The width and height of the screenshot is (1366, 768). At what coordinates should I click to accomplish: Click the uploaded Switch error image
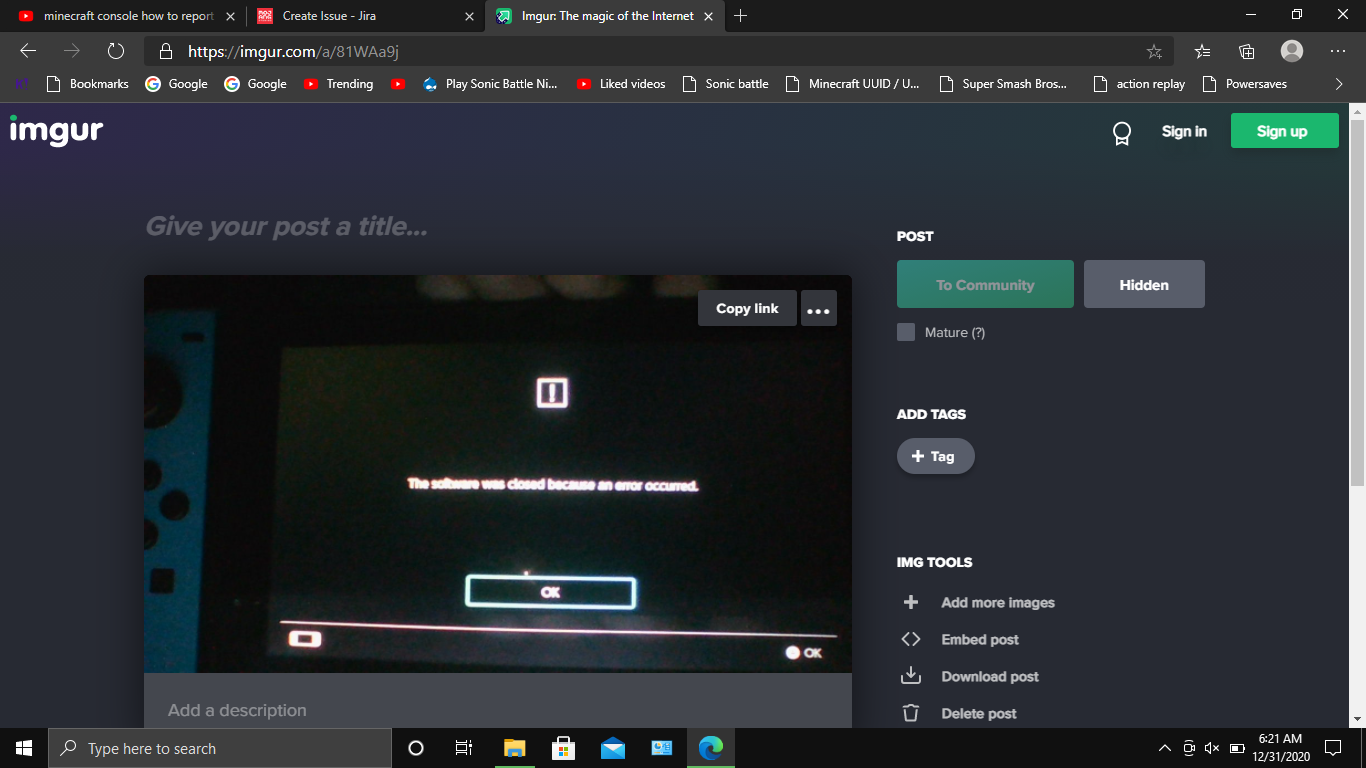498,474
